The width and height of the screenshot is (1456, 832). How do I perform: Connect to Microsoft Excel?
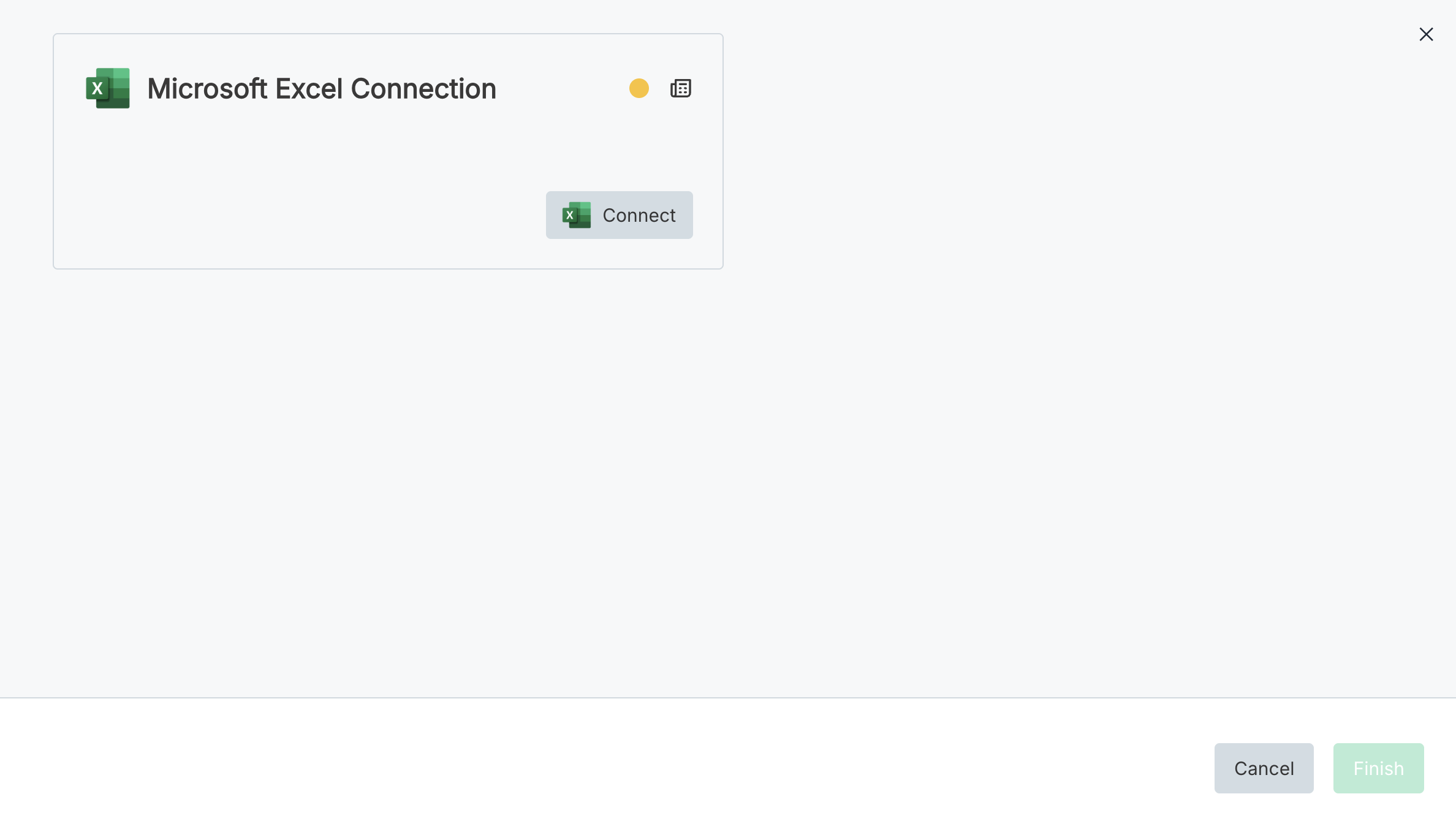click(619, 215)
